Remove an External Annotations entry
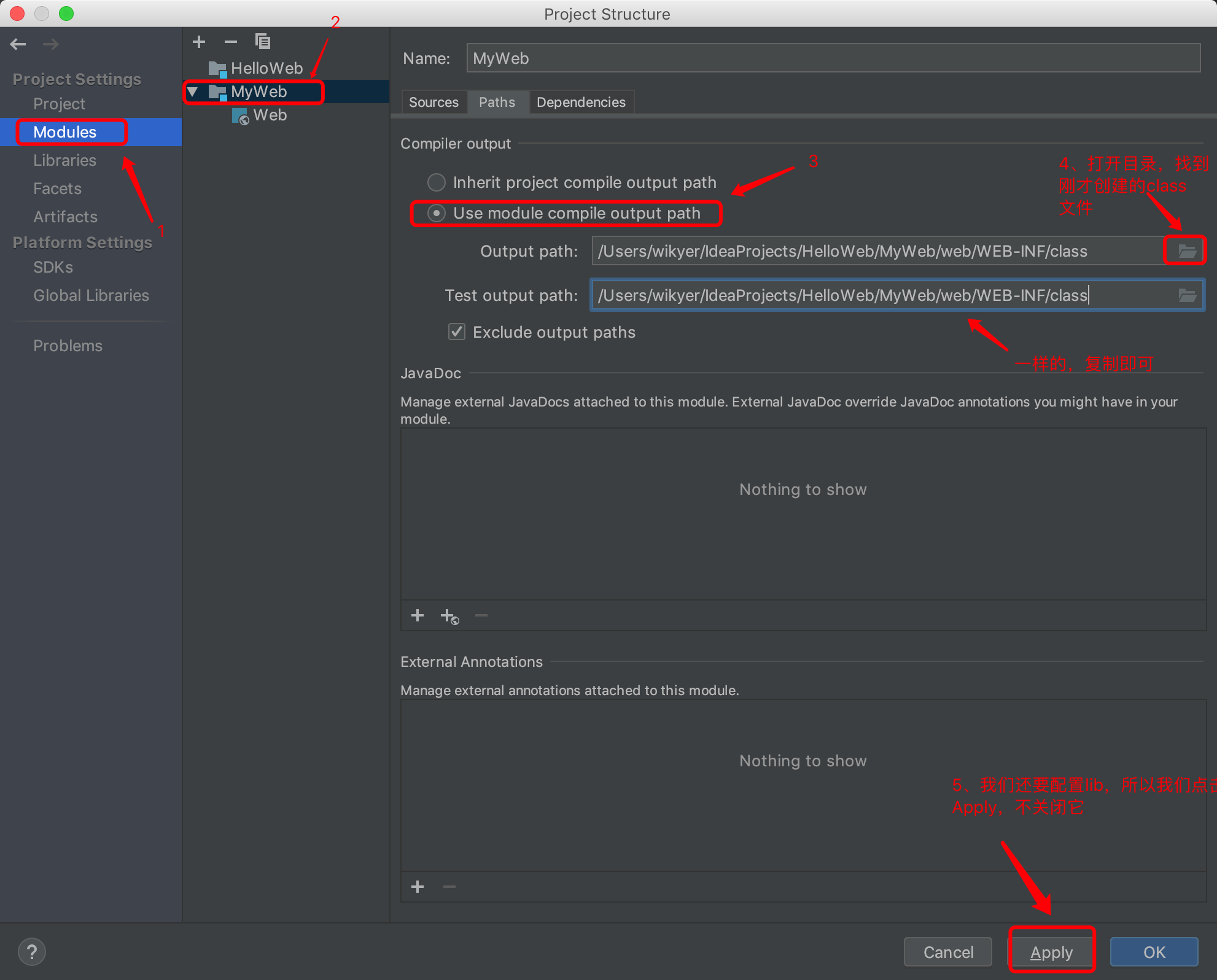The image size is (1217, 980). click(x=448, y=886)
